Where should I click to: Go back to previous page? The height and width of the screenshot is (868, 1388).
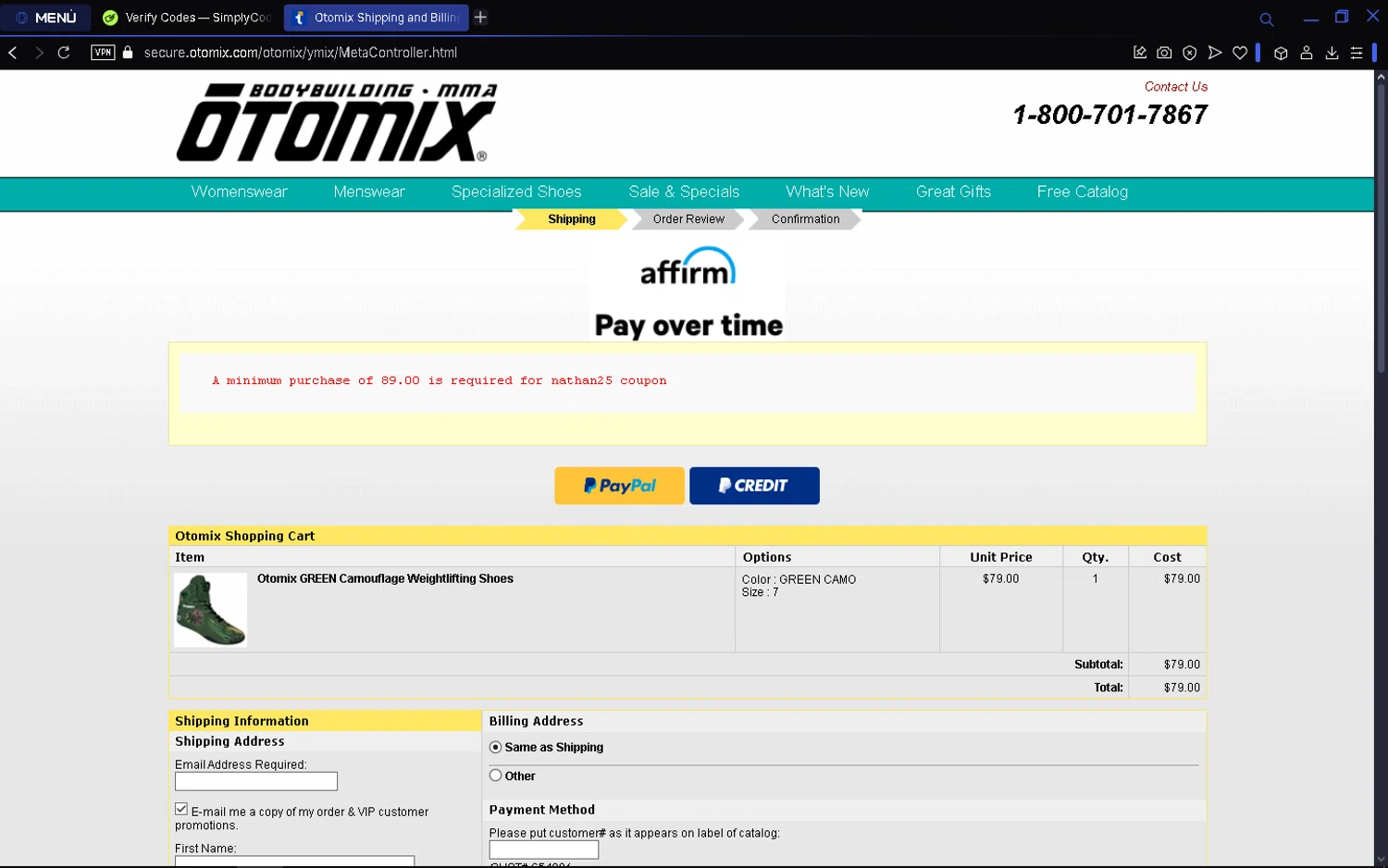tap(13, 53)
